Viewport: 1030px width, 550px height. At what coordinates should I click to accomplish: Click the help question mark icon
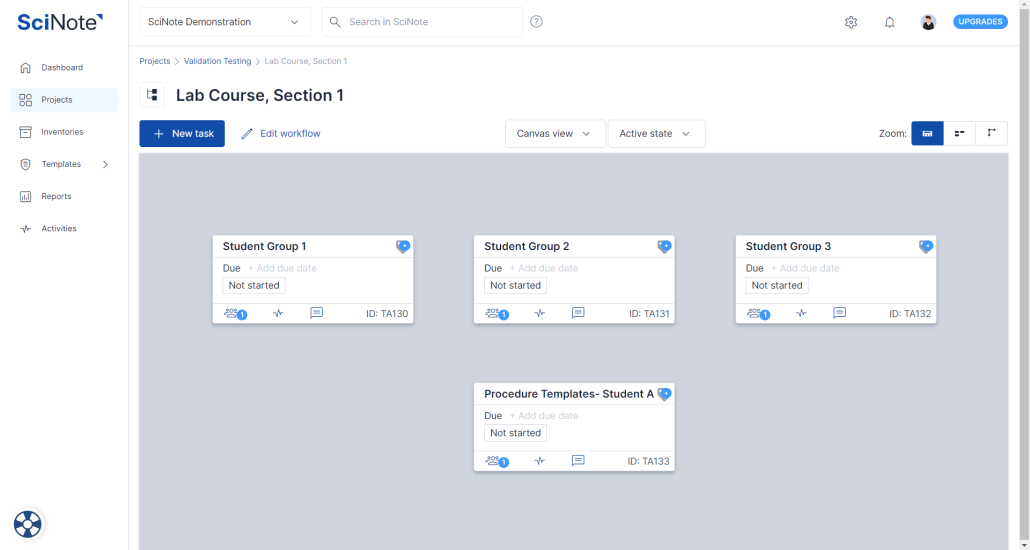(536, 22)
